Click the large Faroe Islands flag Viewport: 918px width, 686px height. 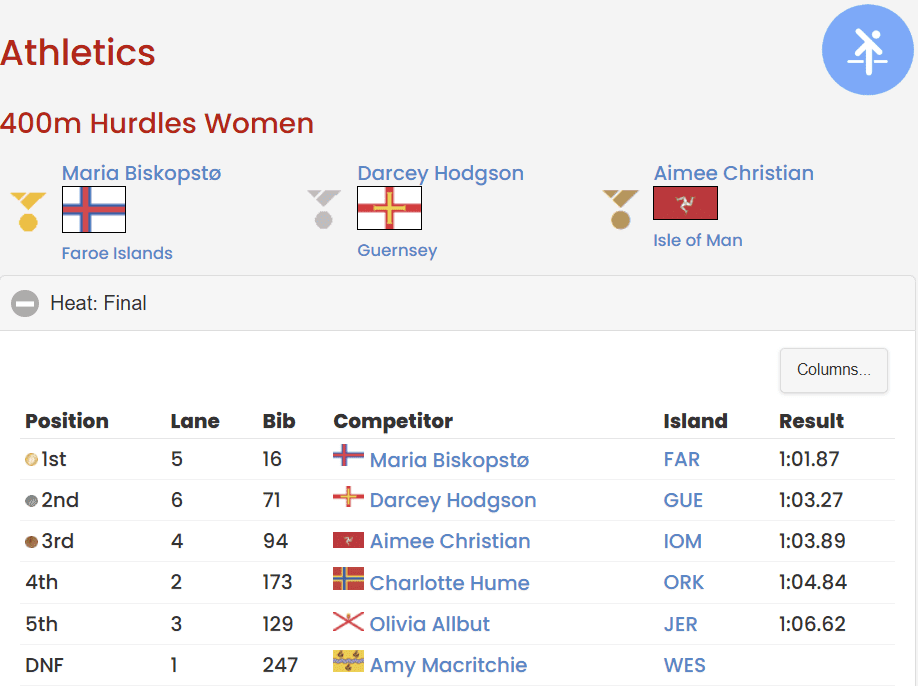(x=93, y=209)
